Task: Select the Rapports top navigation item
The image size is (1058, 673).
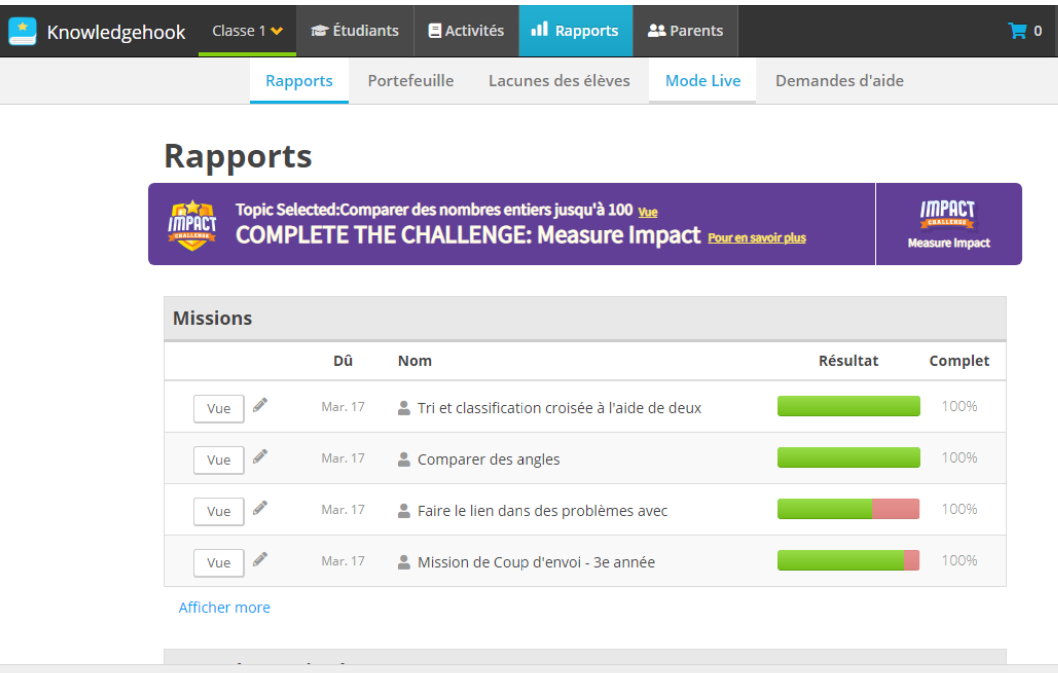Action: (x=576, y=31)
